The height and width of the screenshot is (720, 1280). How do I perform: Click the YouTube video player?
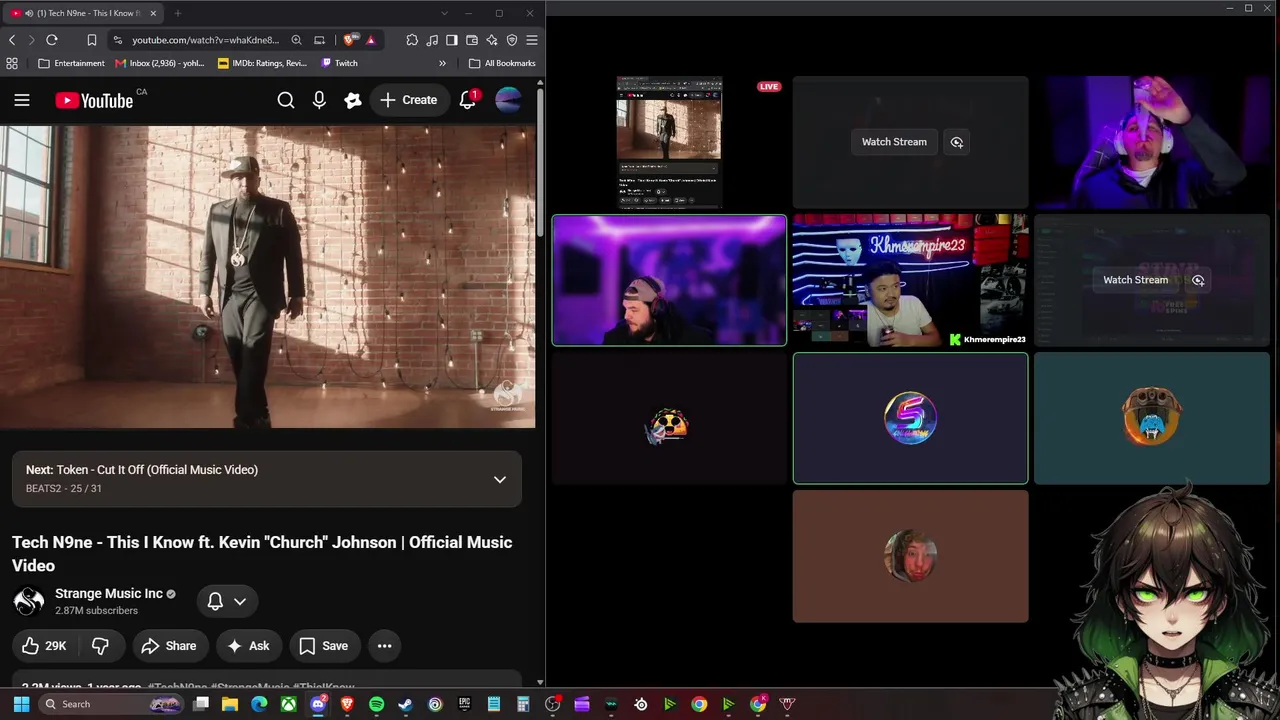click(x=268, y=277)
